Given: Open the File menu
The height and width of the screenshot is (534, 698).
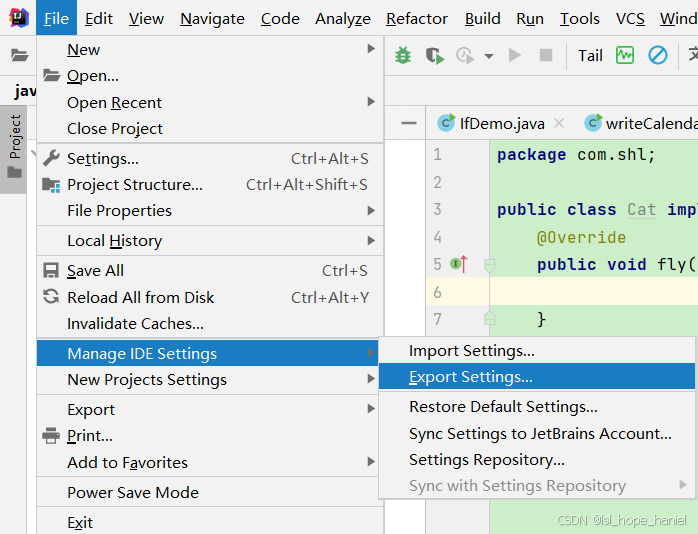Looking at the screenshot, I should pyautogui.click(x=57, y=18).
